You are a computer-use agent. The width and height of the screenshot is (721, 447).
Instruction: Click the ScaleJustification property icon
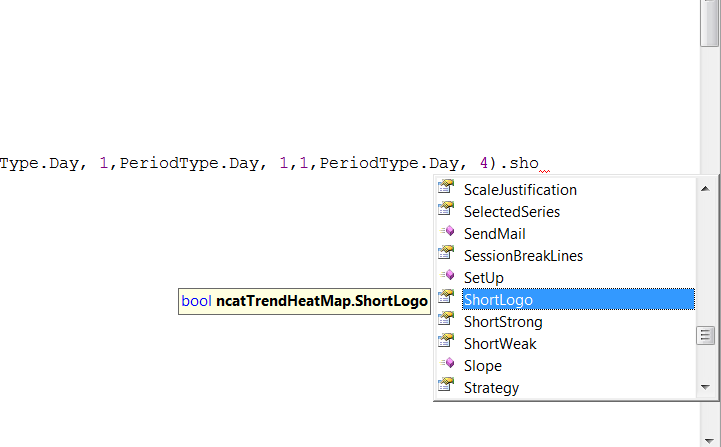tap(446, 189)
